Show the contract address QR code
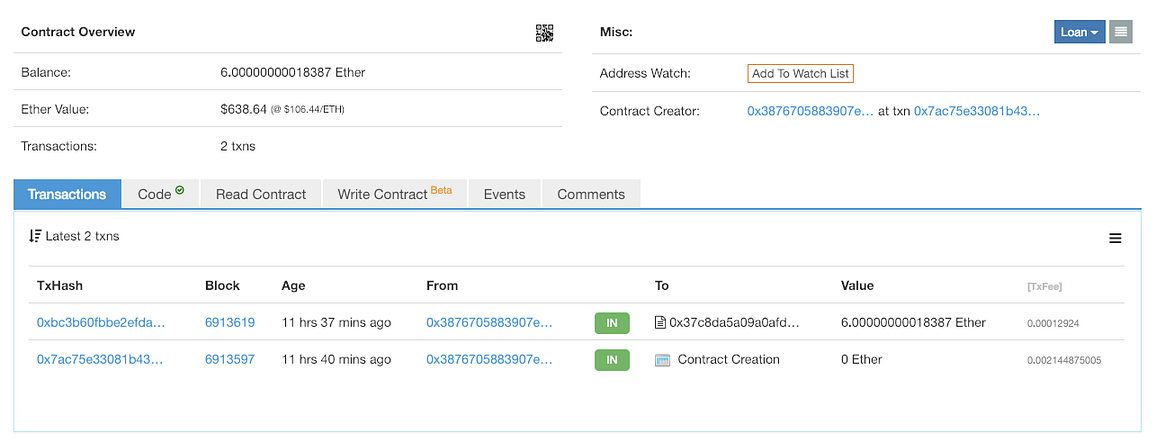 tap(545, 33)
